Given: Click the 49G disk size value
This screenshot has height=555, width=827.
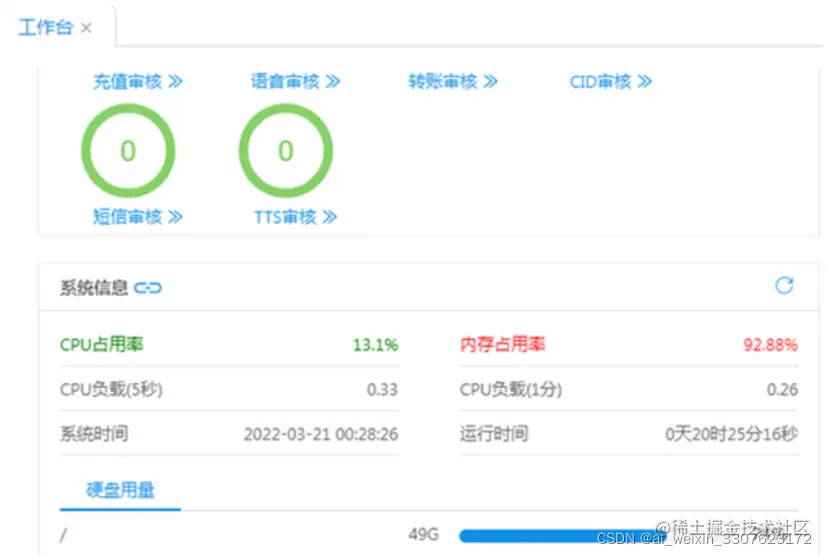Looking at the screenshot, I should (x=423, y=534).
